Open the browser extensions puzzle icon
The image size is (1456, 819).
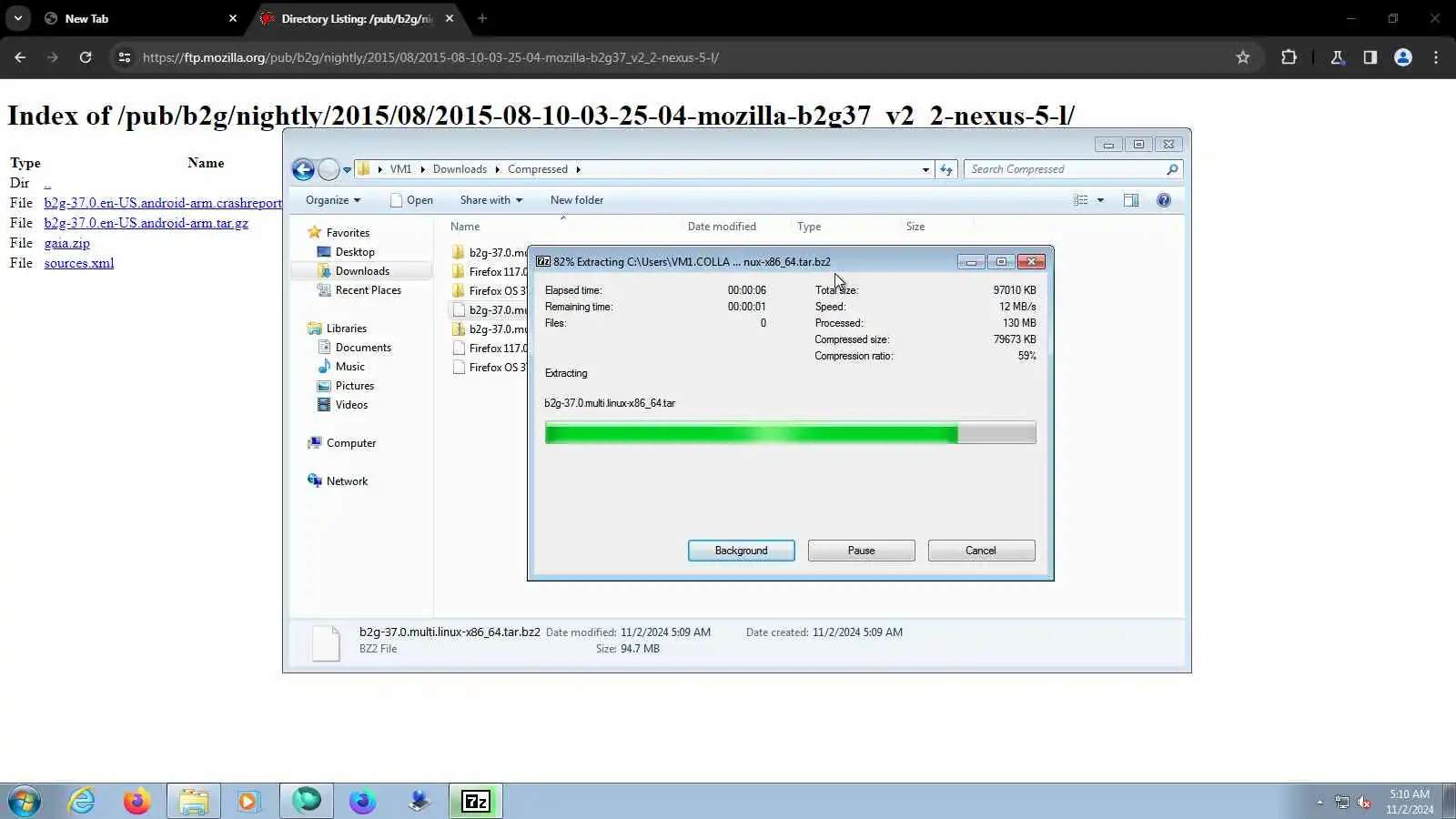point(1289,57)
